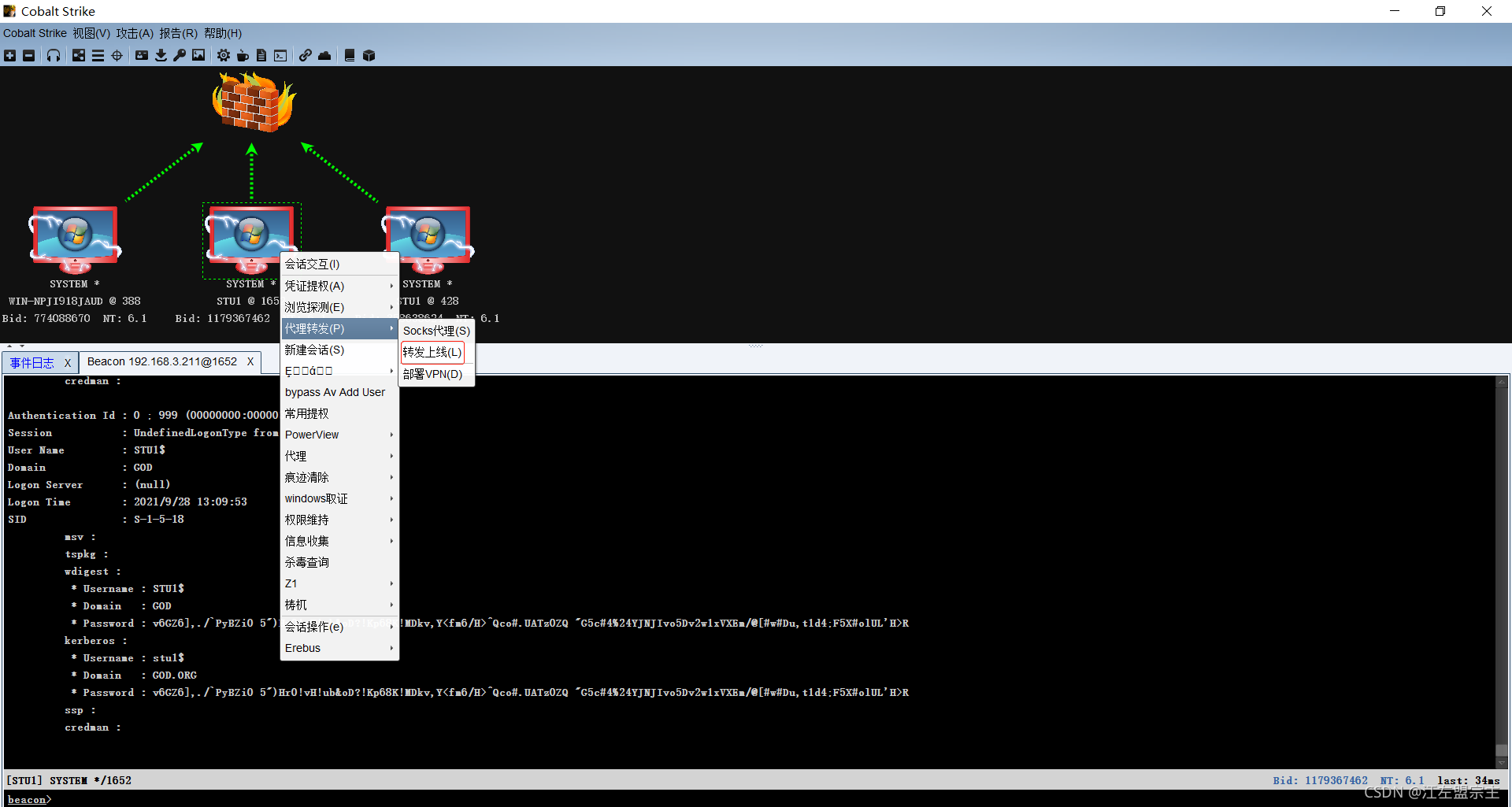The image size is (1512, 807).
Task: Expand the 浏览探测(E) submenu
Action: pyautogui.click(x=339, y=307)
